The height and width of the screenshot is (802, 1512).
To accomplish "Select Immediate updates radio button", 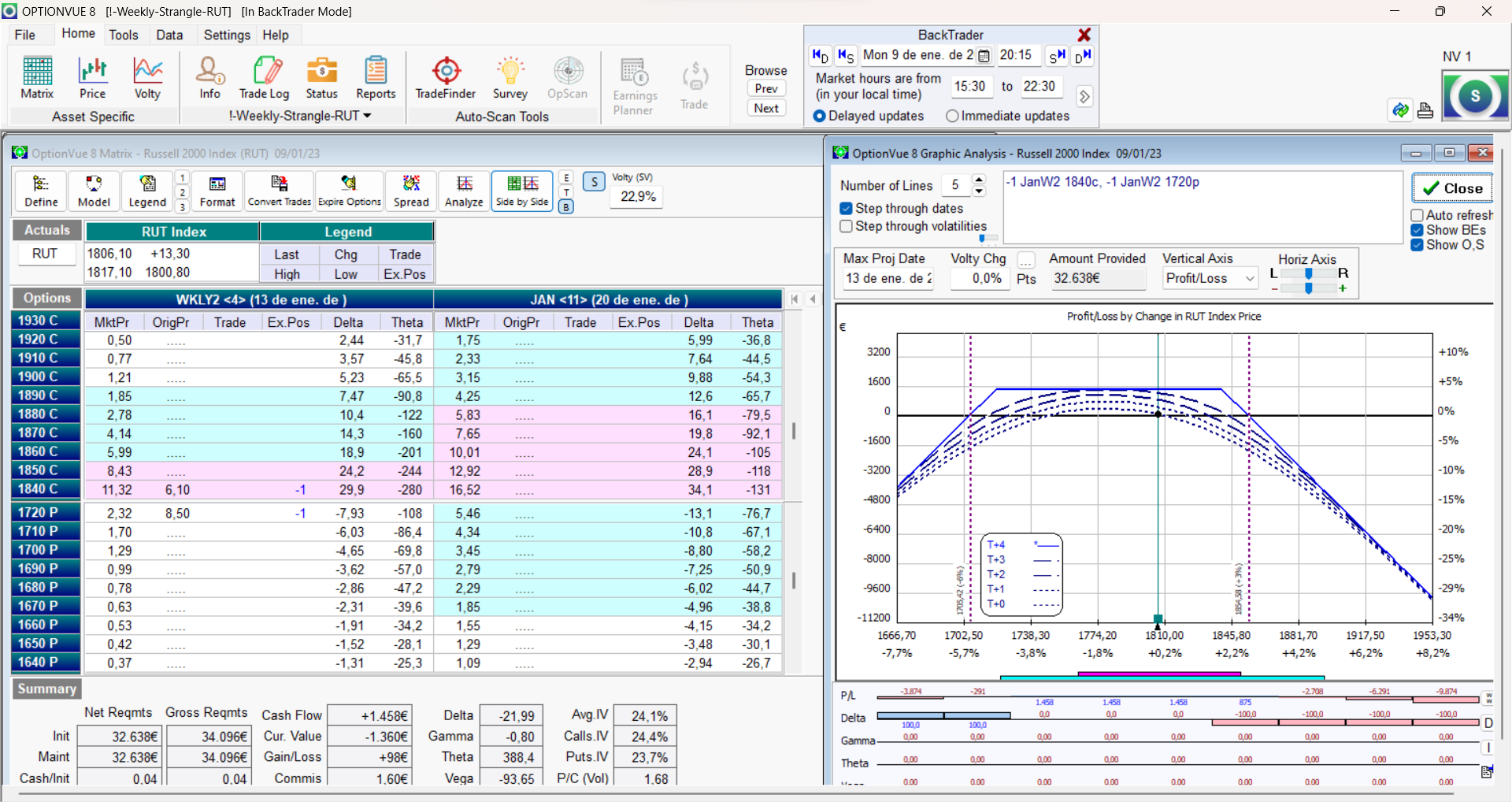I will tap(952, 116).
